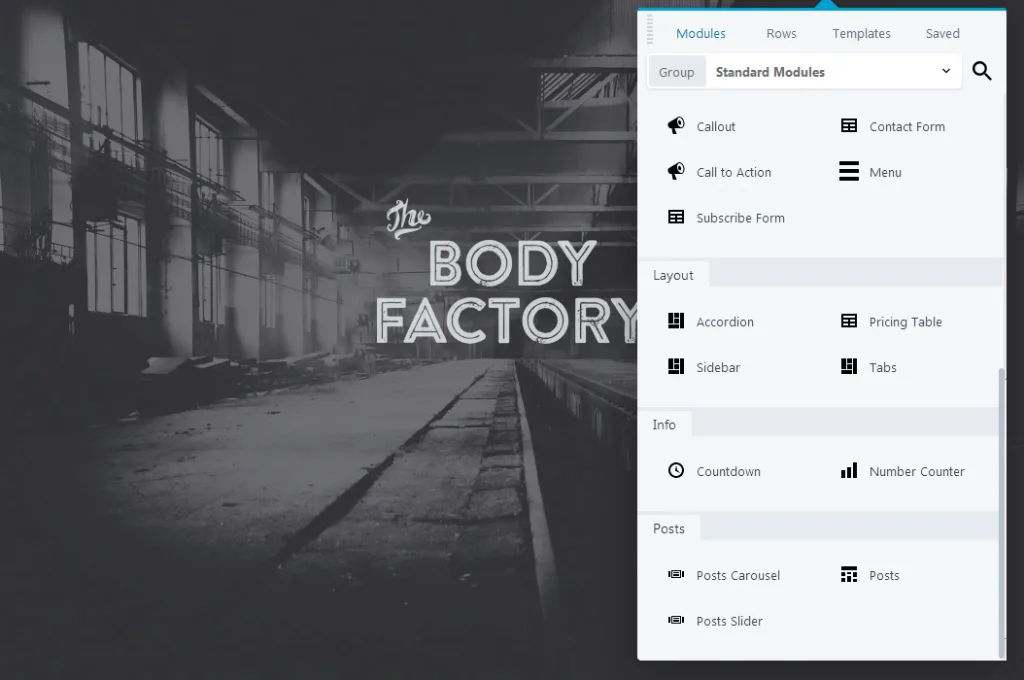Click the slider icon beside Posts Slider
This screenshot has height=680, width=1024.
point(676,620)
